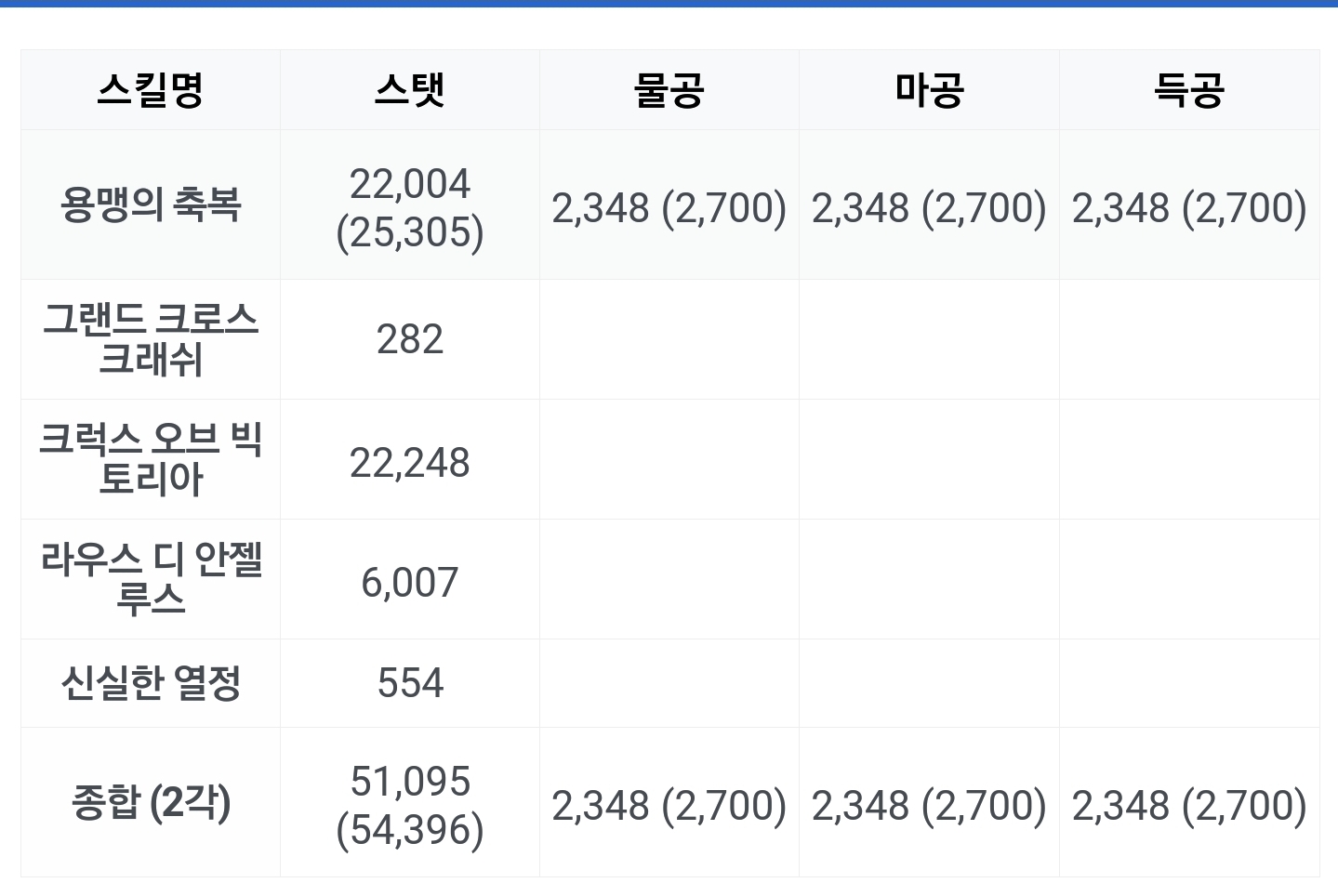1338x896 pixels.
Task: Click the 554 stat value
Action: (x=409, y=683)
